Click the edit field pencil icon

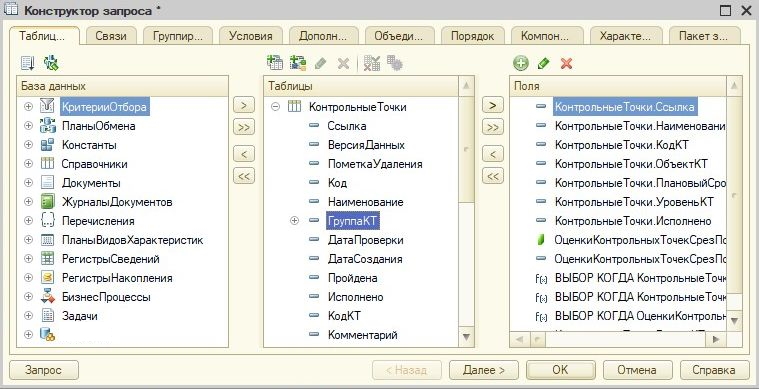pos(544,63)
